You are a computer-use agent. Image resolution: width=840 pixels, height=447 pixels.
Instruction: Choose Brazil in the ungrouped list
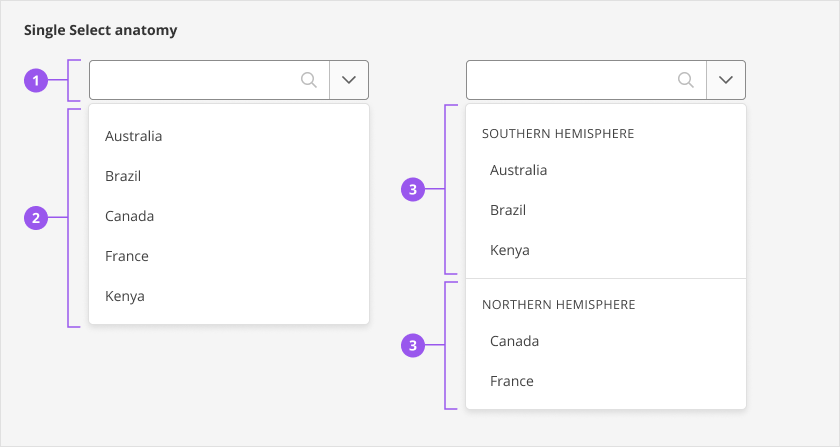coord(123,176)
